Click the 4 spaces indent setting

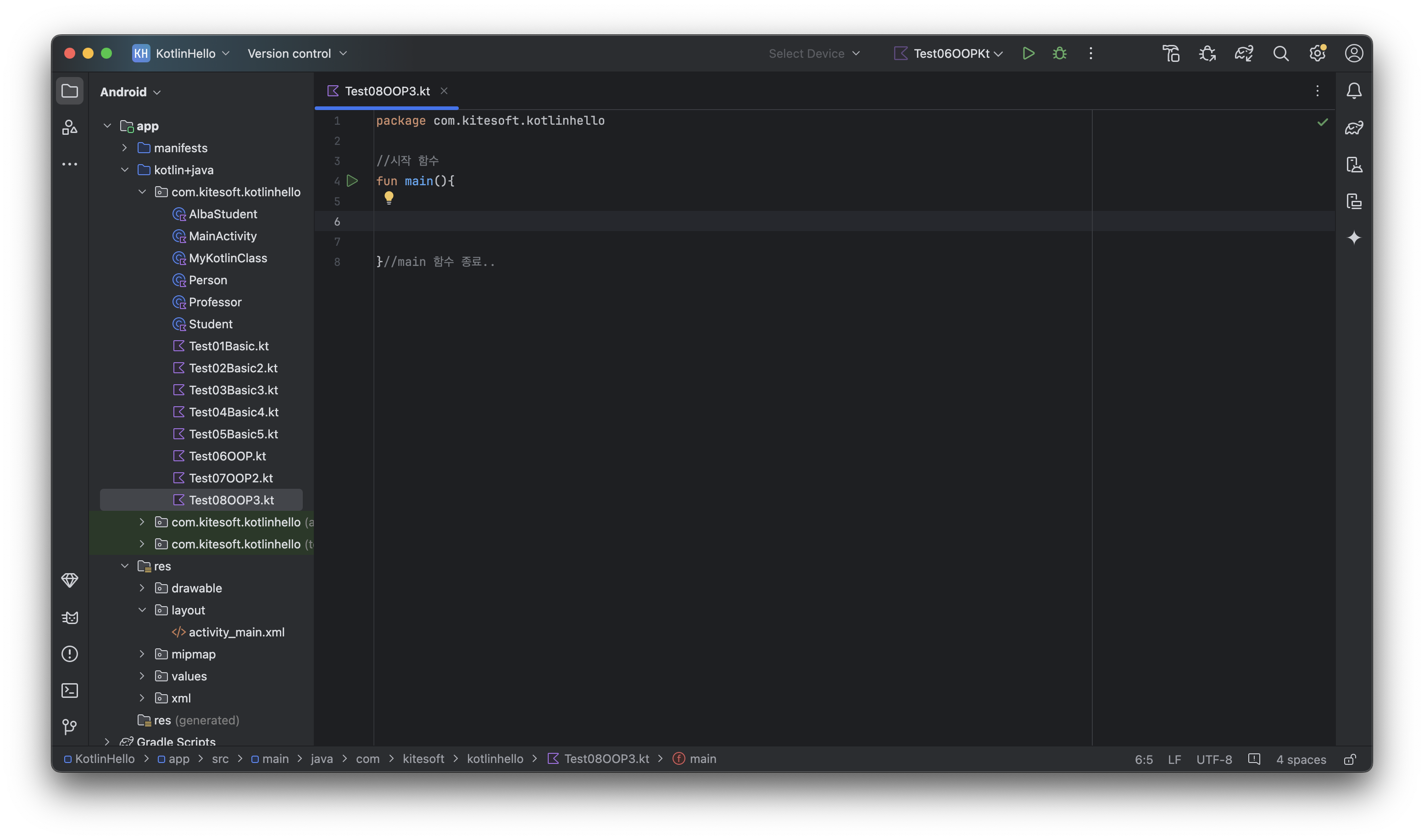point(1301,759)
